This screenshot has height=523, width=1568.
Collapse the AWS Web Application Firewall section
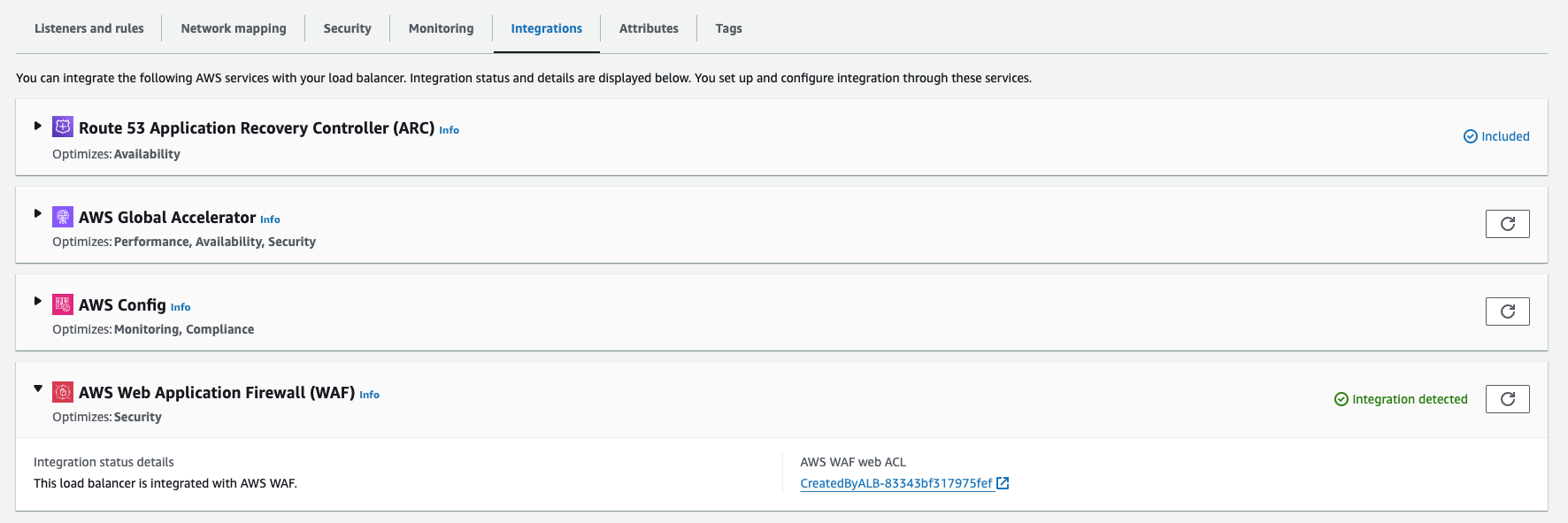tap(37, 388)
